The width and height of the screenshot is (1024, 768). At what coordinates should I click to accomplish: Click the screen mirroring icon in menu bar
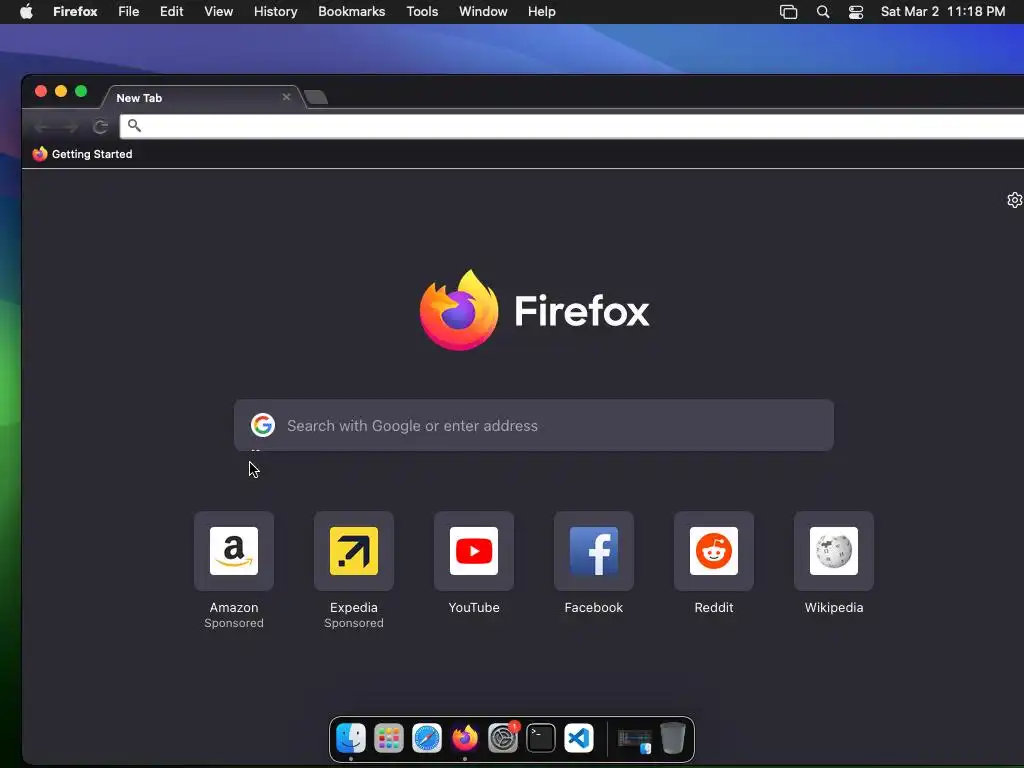(788, 12)
